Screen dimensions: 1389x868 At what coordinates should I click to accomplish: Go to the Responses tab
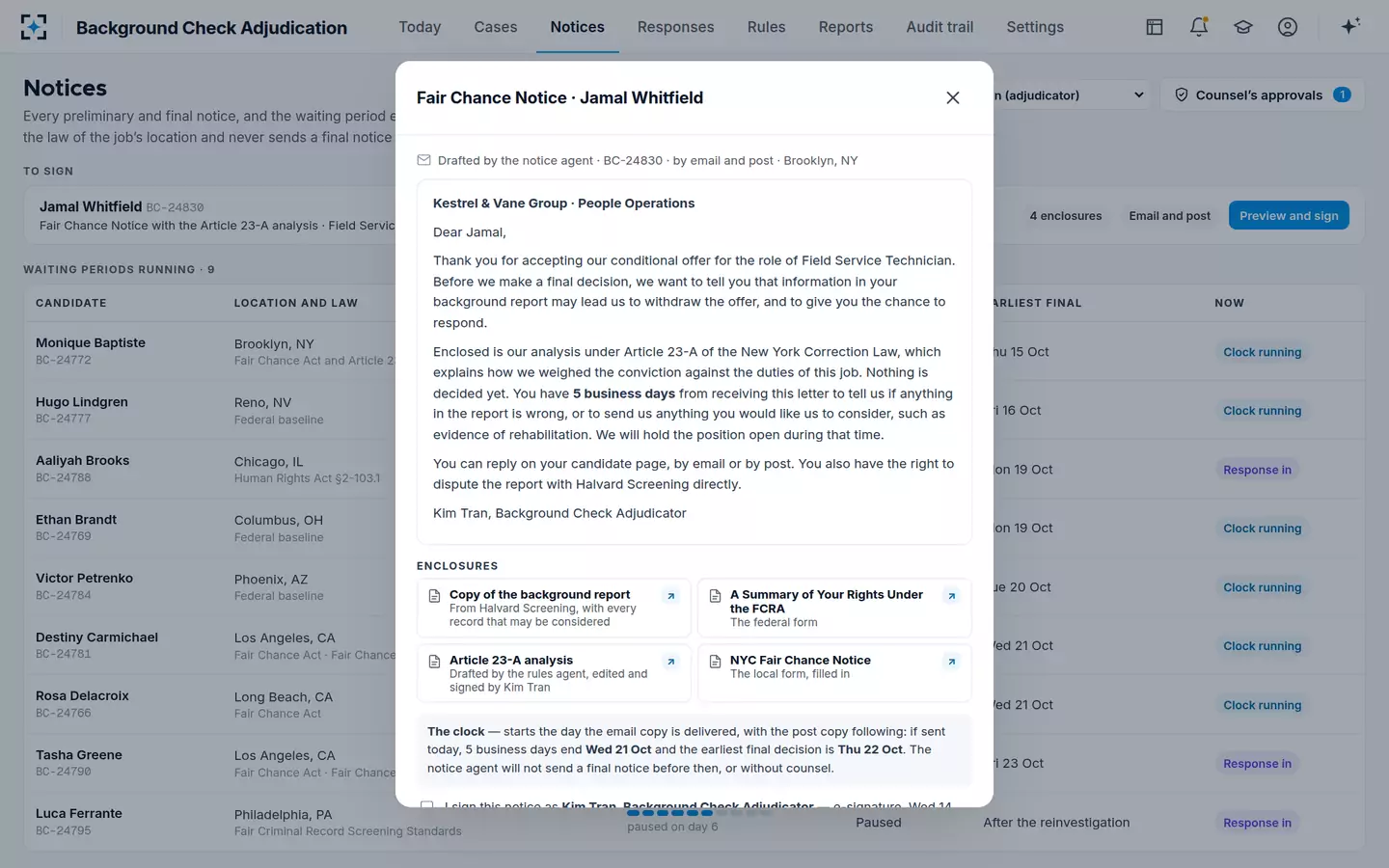pos(676,27)
